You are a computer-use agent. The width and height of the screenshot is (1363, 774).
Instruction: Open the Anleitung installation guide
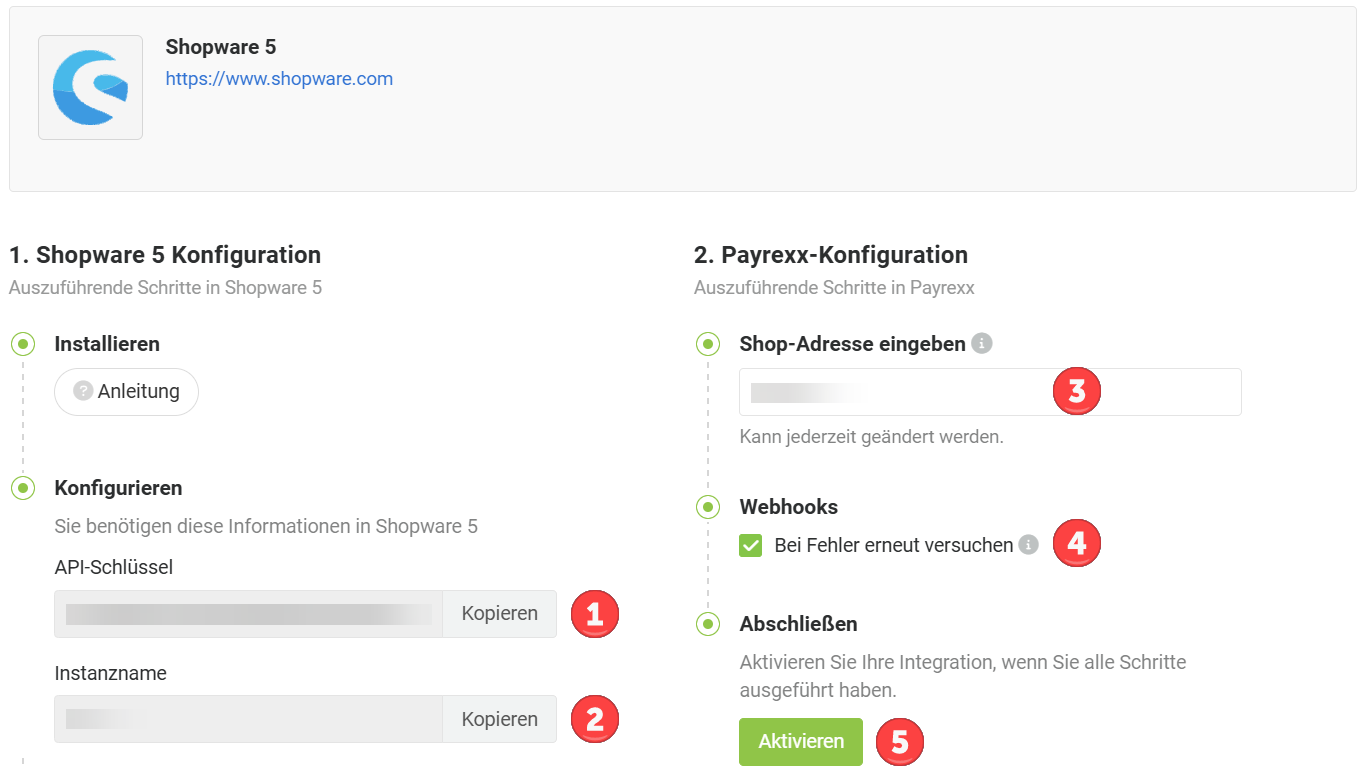coord(126,391)
